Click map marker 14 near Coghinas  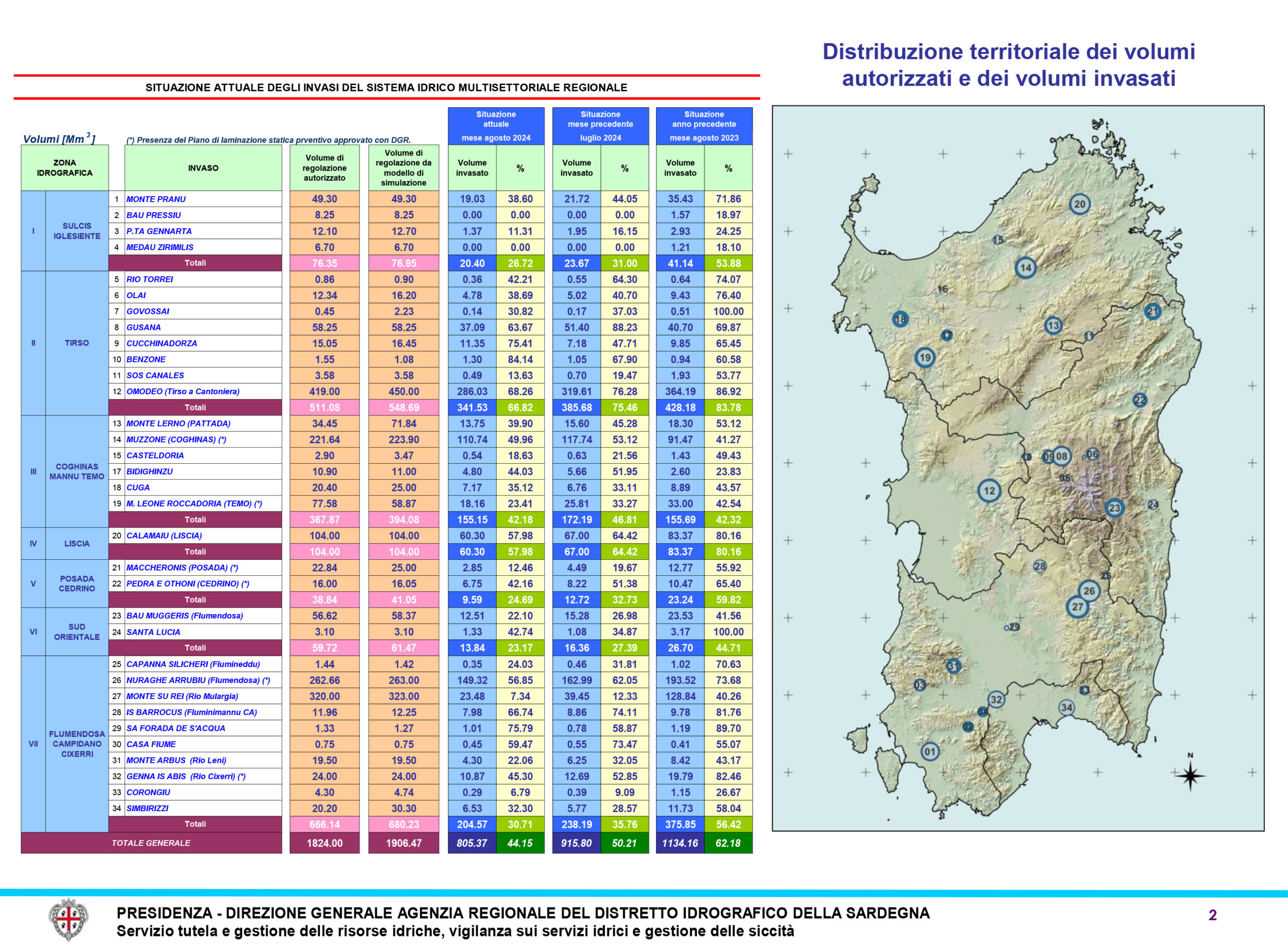click(x=1025, y=268)
